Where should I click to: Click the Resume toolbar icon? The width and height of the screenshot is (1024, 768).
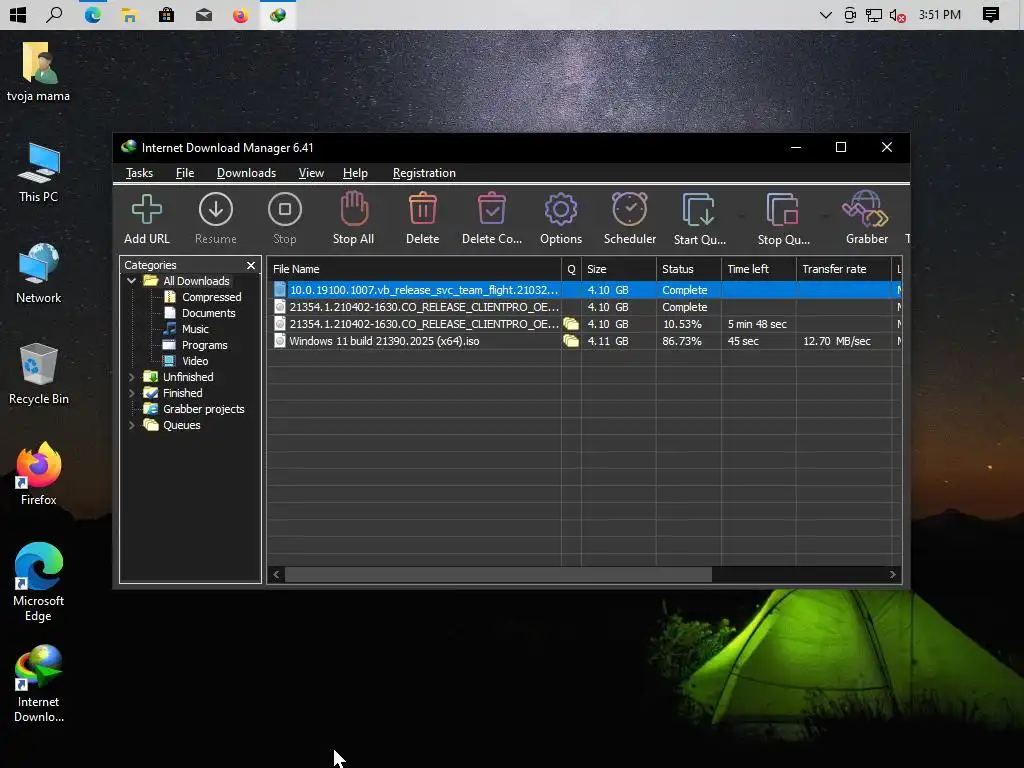coord(216,210)
